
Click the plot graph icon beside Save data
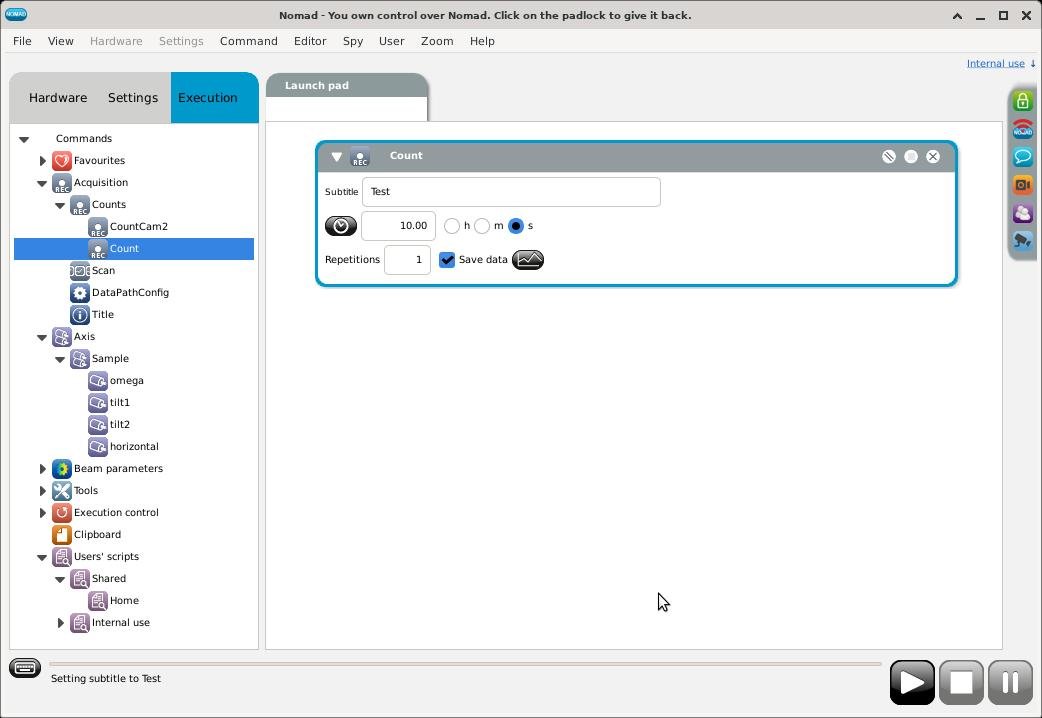click(x=528, y=260)
